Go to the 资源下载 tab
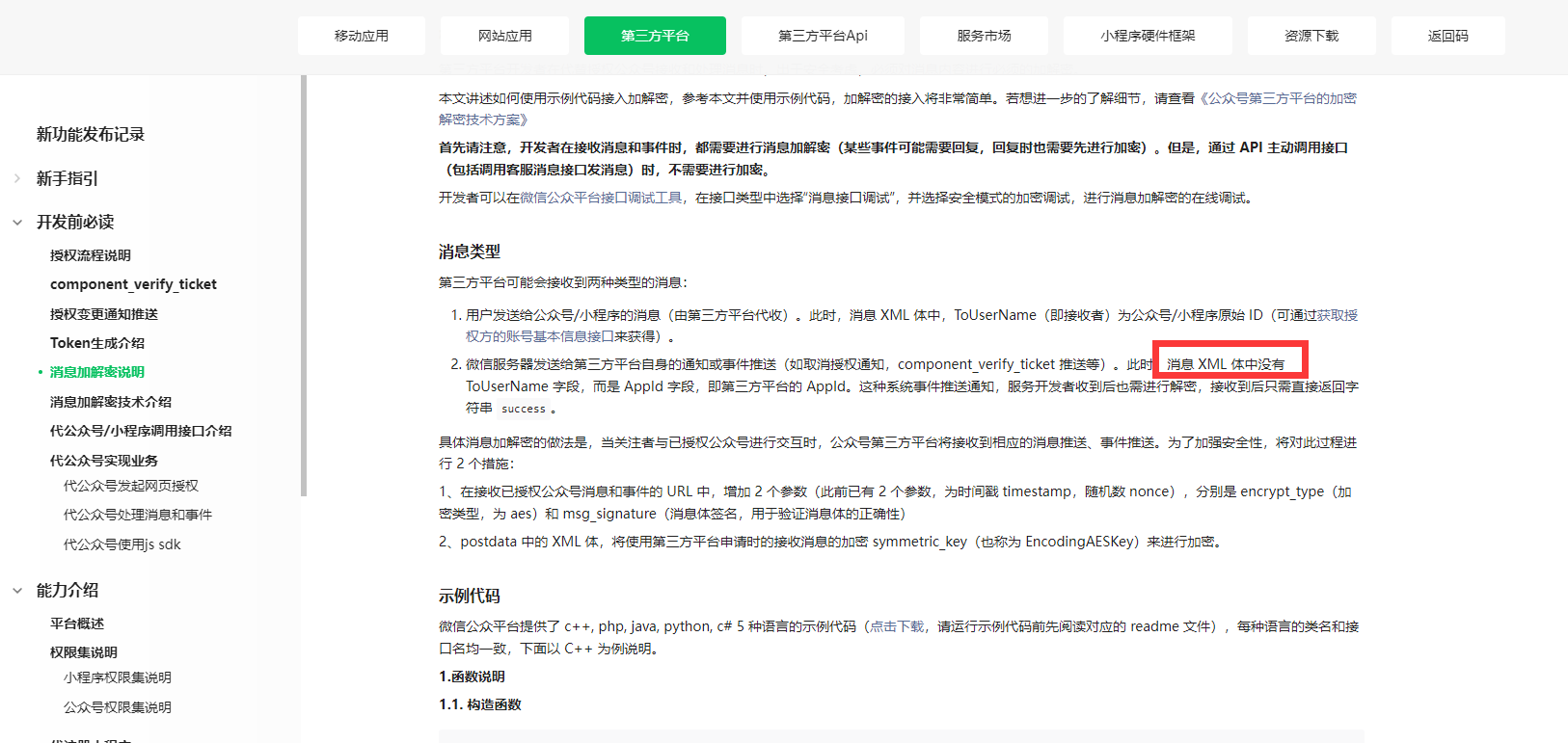The height and width of the screenshot is (743, 1568). [1311, 36]
